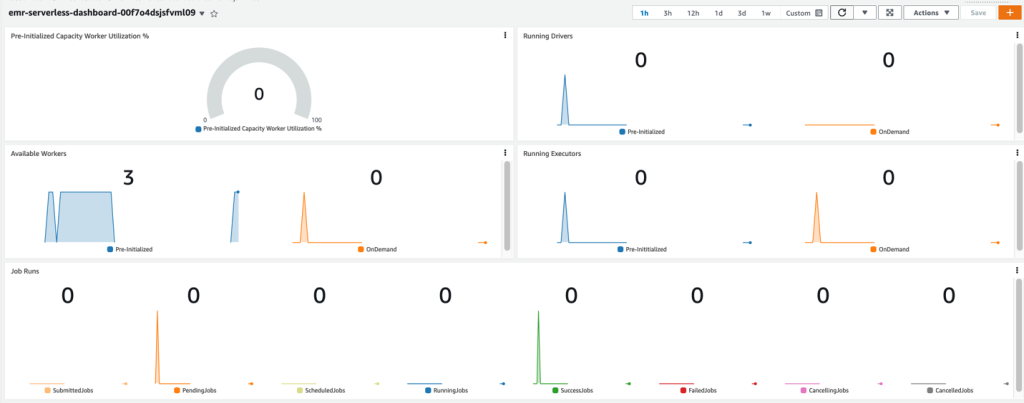The image size is (1024, 403).
Task: Click the Available Workers widget scrollbar
Action: pos(507,205)
